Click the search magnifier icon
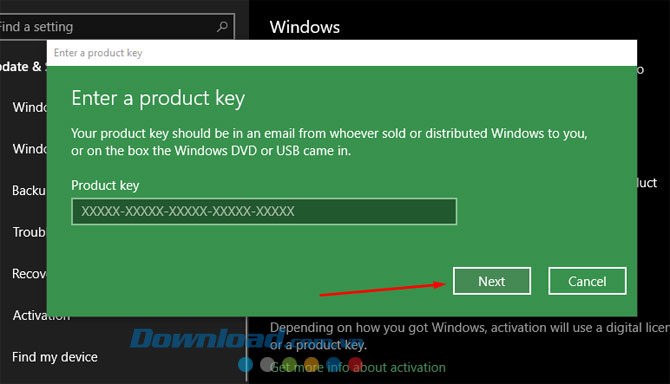This screenshot has width=670, height=384. 222,26
